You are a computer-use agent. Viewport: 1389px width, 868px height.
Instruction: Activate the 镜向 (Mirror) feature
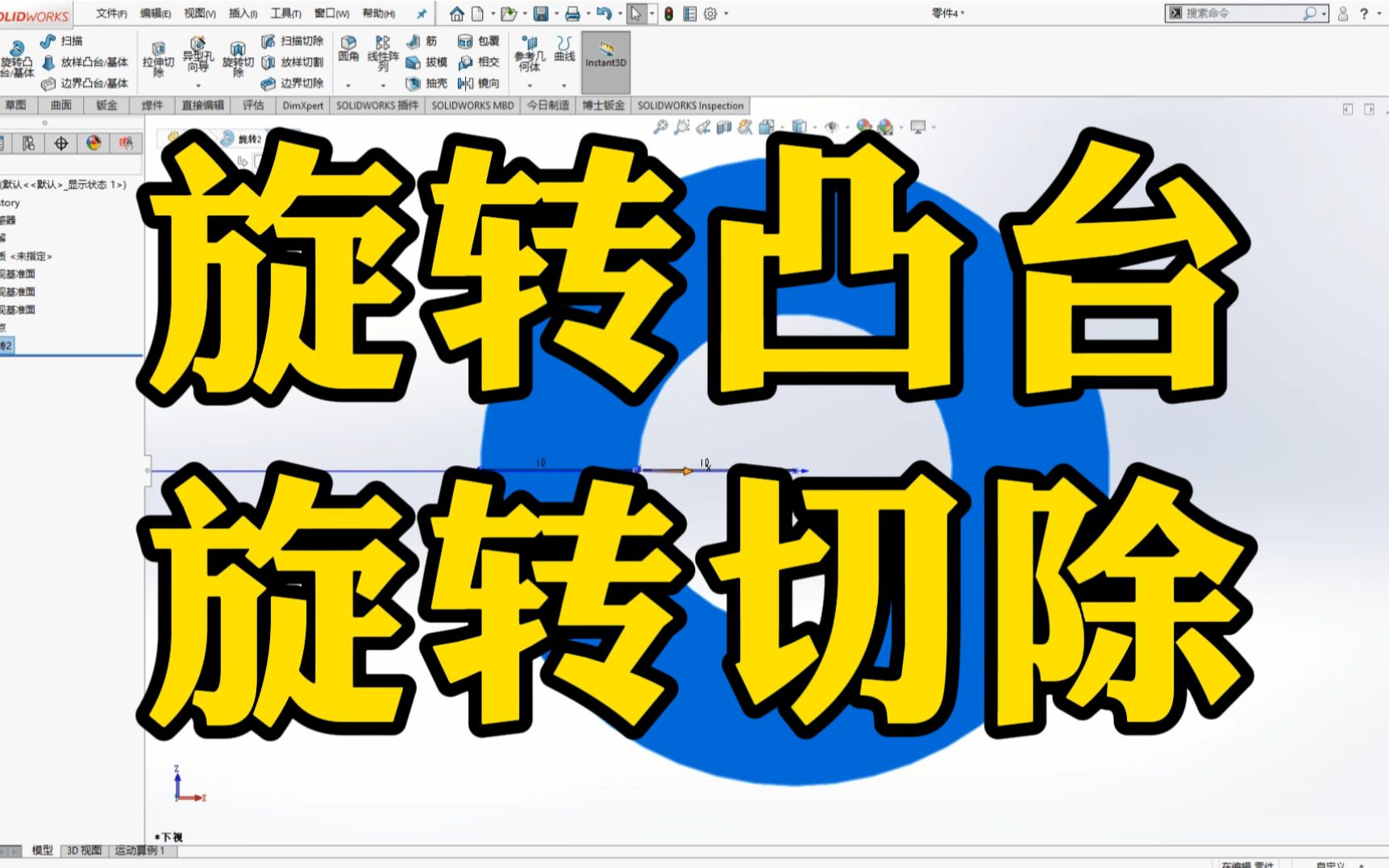(x=480, y=85)
